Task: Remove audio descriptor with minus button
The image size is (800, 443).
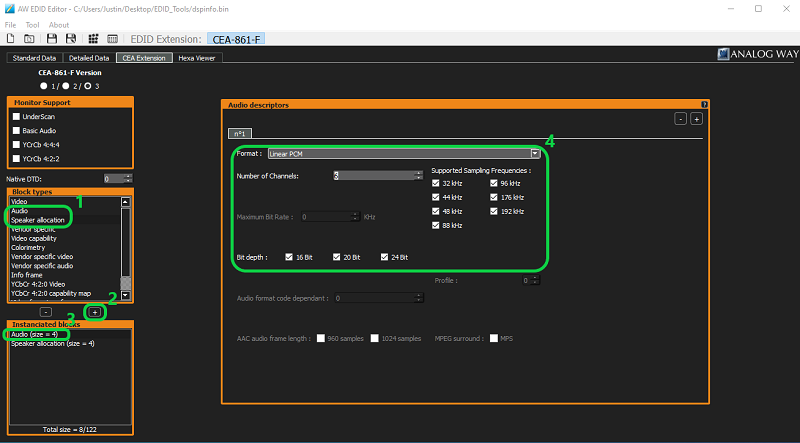Action: (680, 119)
